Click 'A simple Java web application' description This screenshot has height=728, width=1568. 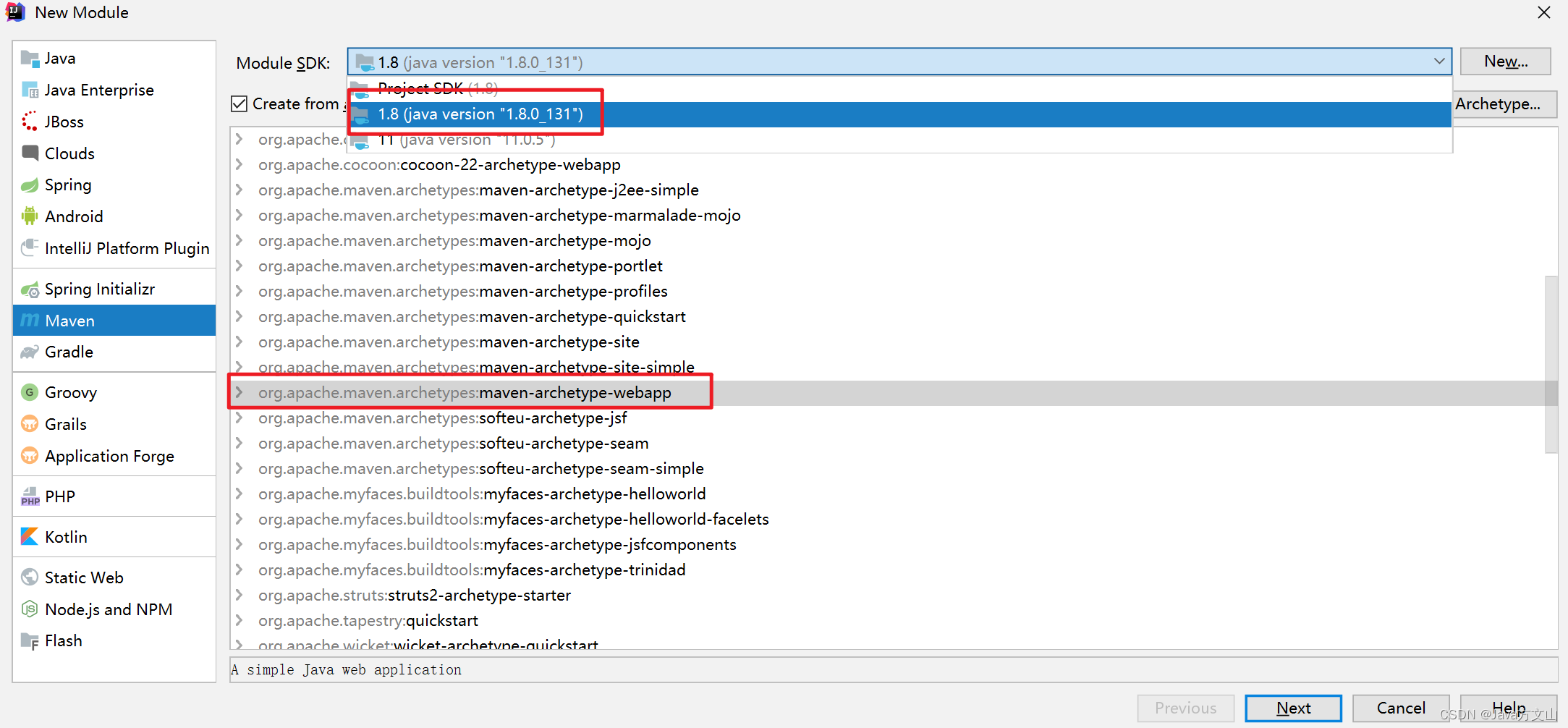(347, 670)
